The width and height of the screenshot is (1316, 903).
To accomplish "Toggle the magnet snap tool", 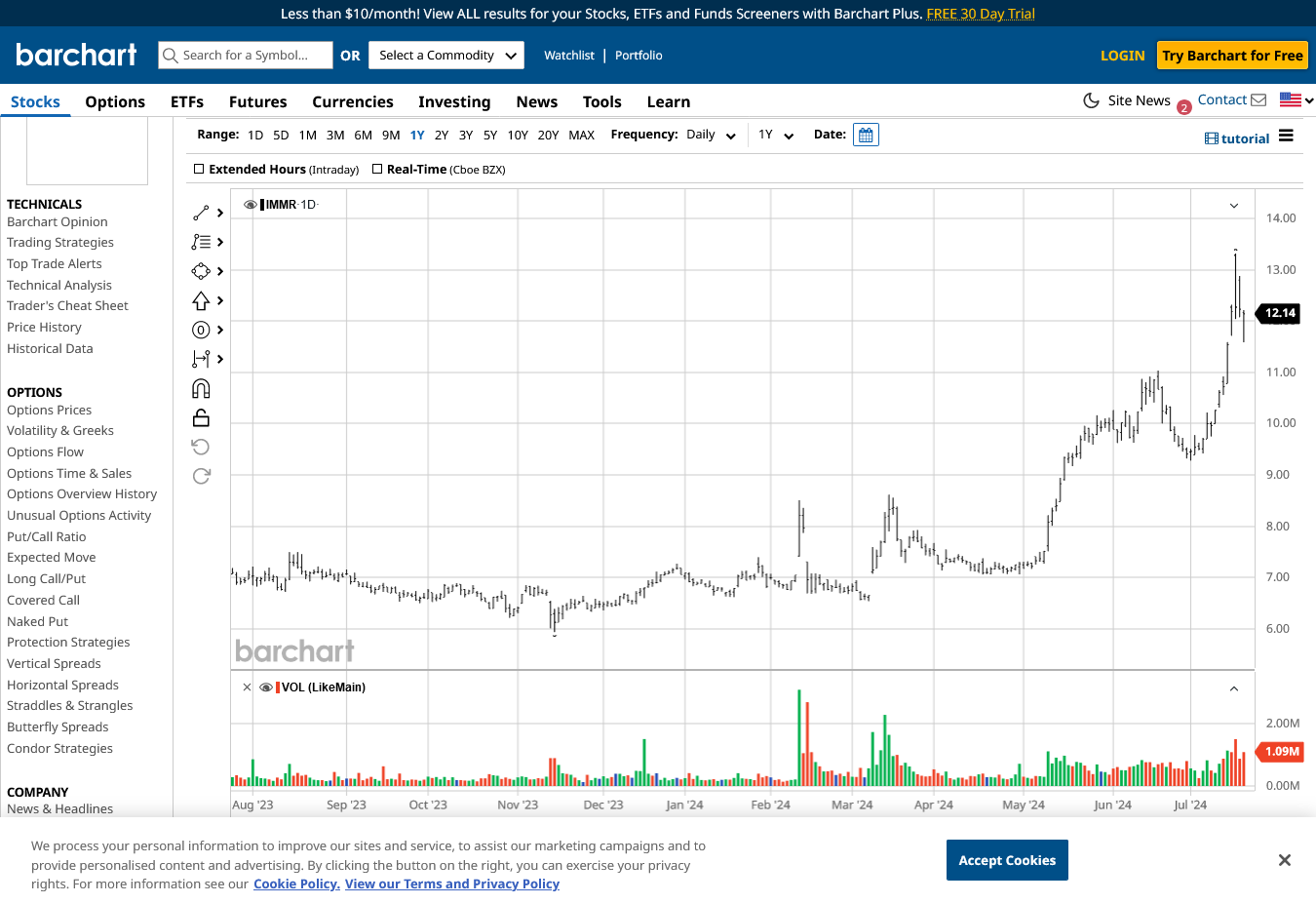I will 201,388.
